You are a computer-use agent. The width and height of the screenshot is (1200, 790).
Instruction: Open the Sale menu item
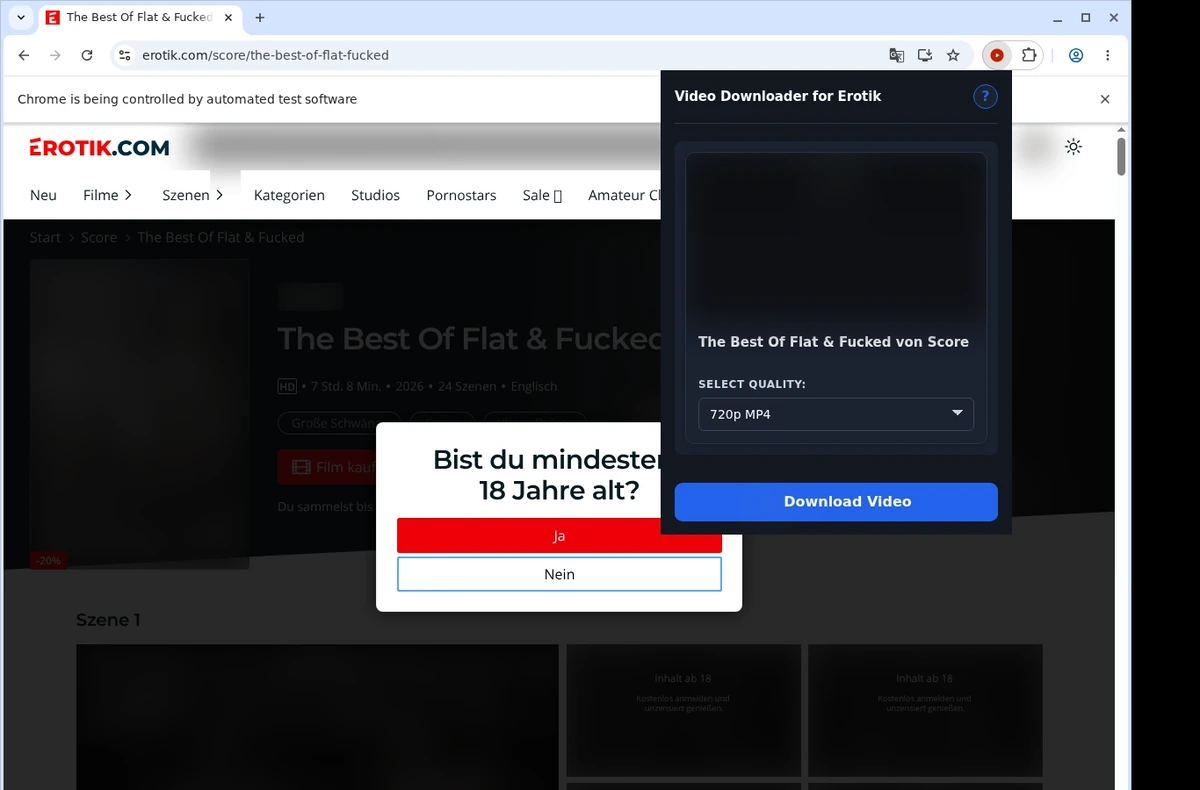542,195
